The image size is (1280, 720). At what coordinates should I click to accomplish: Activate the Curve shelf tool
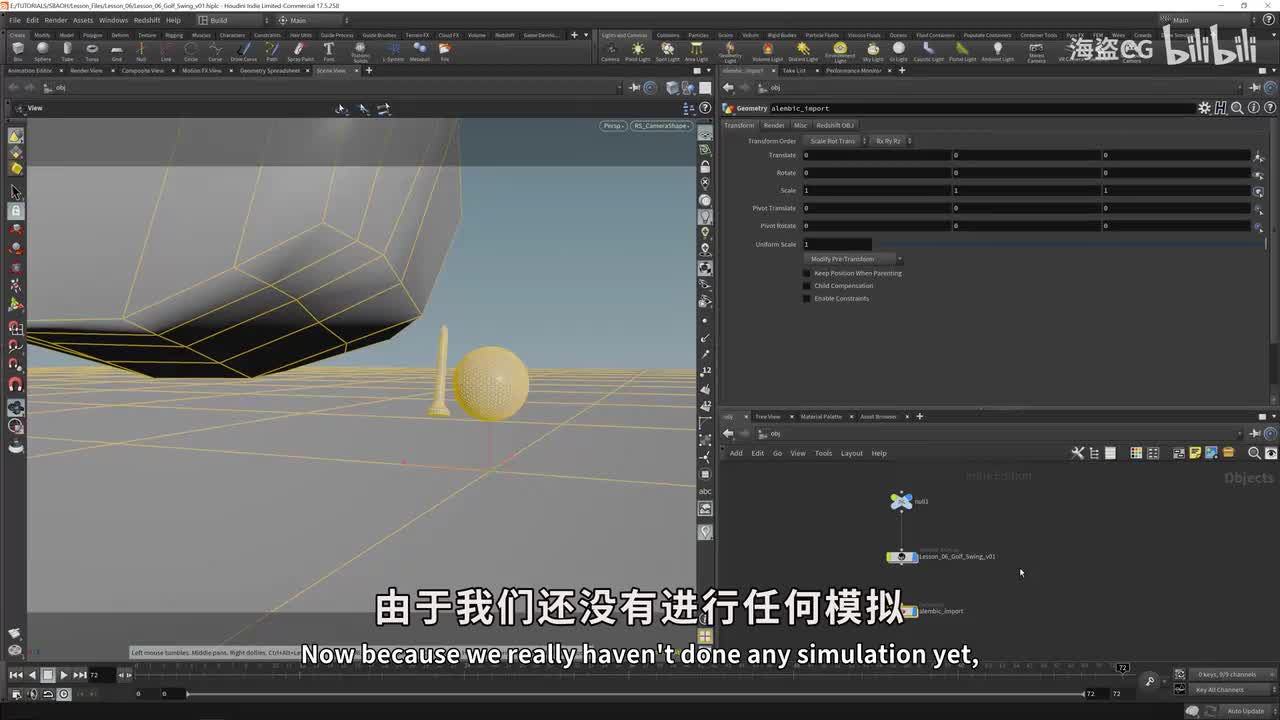215,51
